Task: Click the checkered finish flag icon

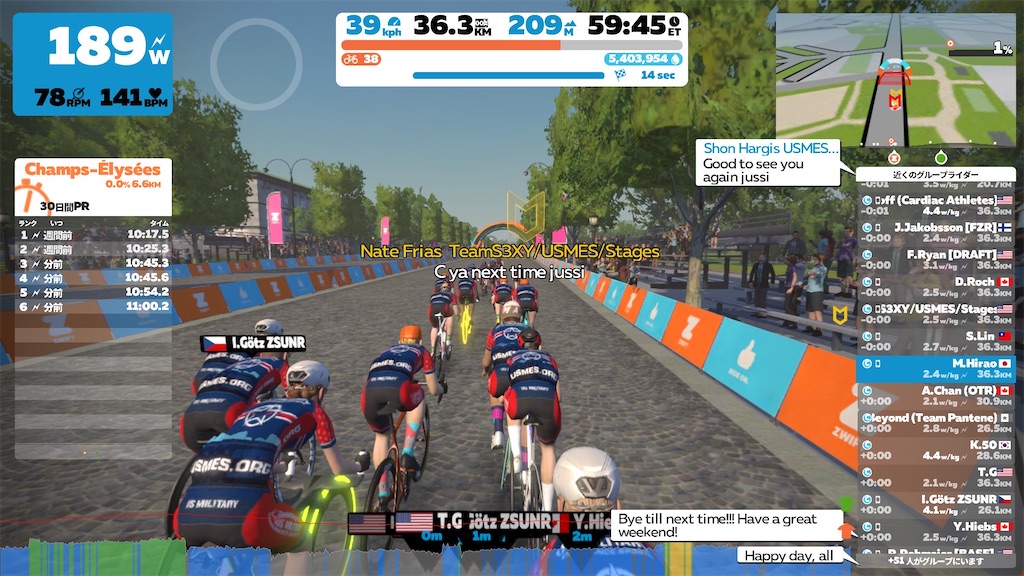Action: point(620,75)
